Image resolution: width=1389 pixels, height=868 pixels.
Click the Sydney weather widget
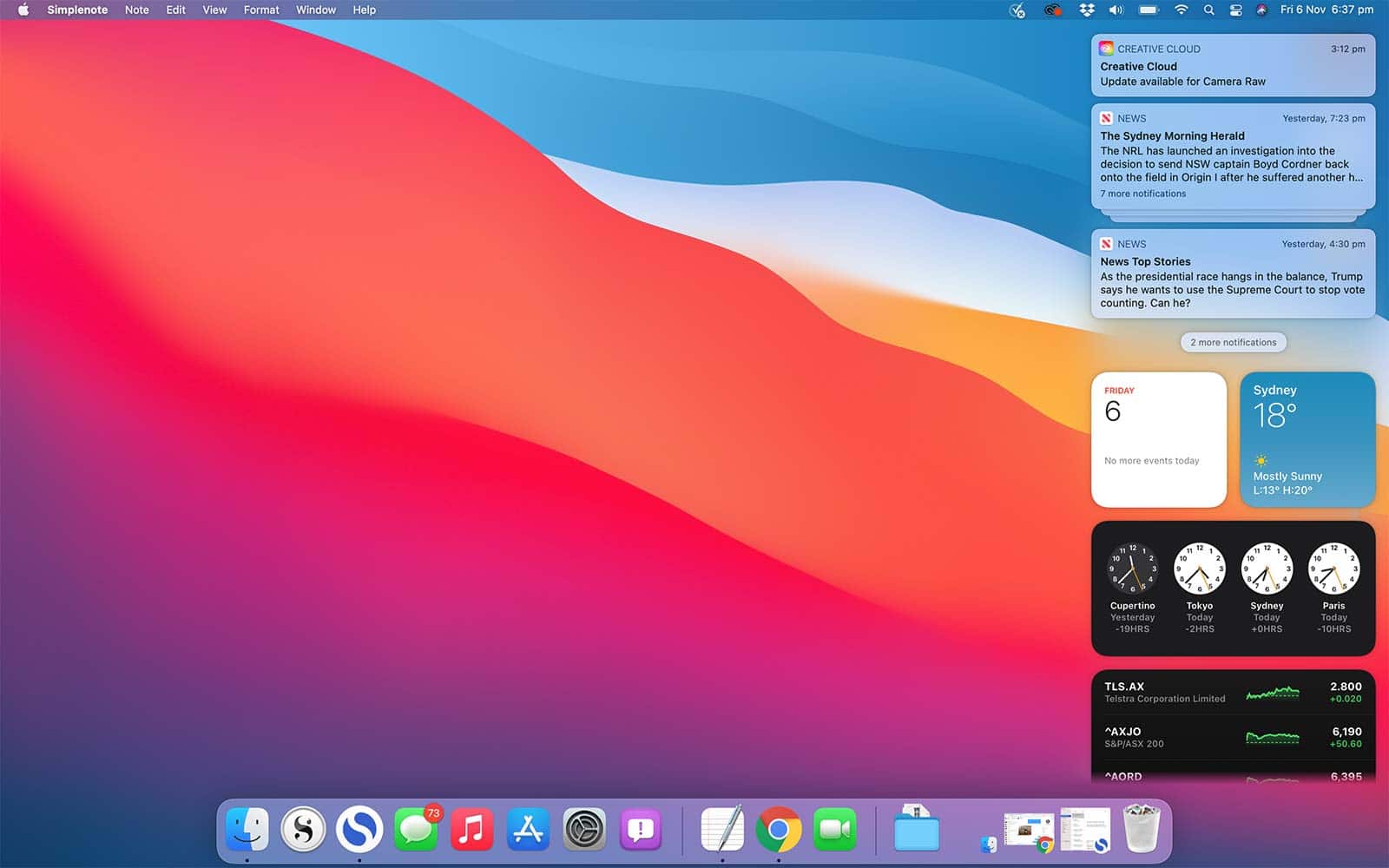(1307, 440)
